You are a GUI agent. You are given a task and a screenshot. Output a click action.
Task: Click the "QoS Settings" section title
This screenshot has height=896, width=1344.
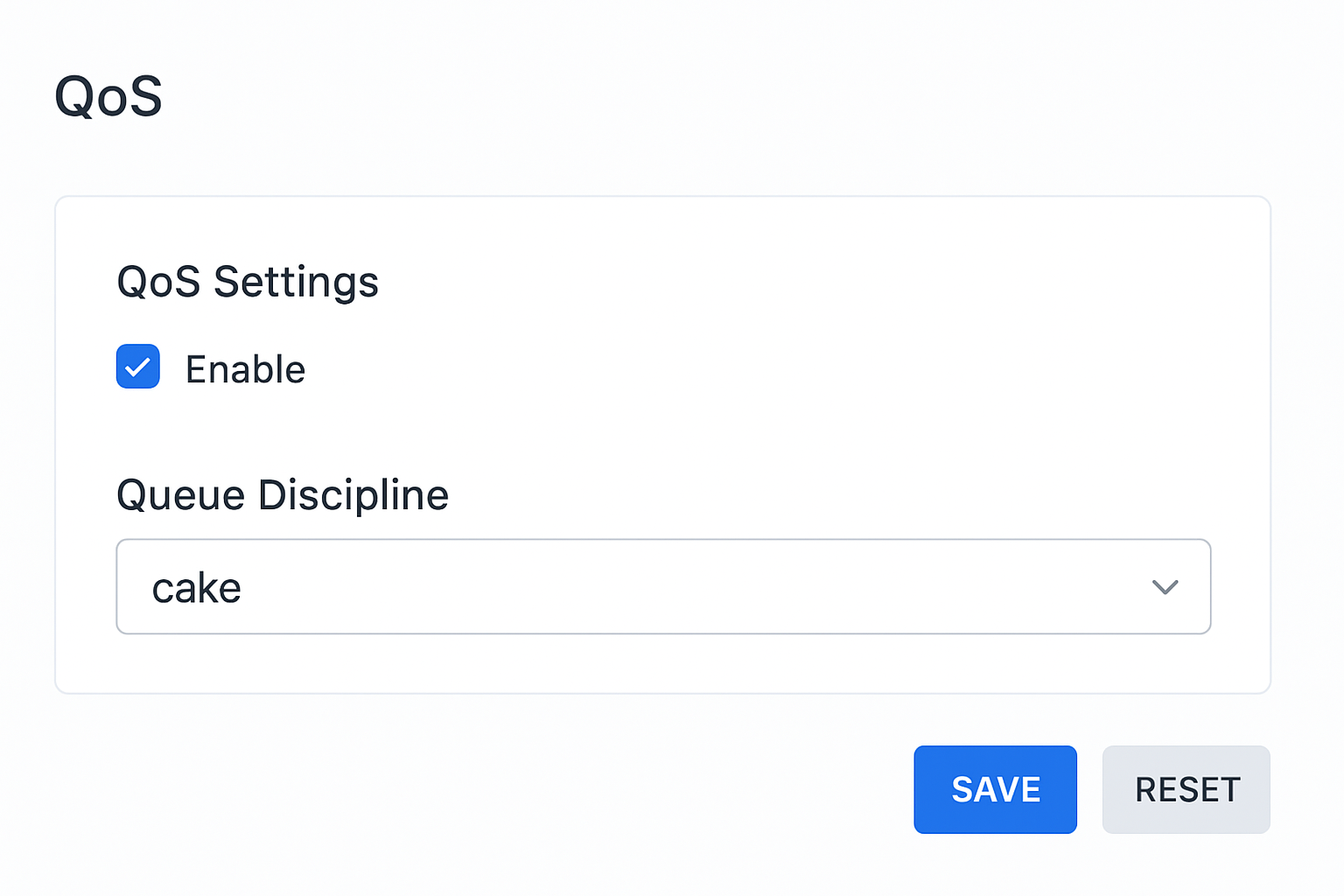coord(248,282)
